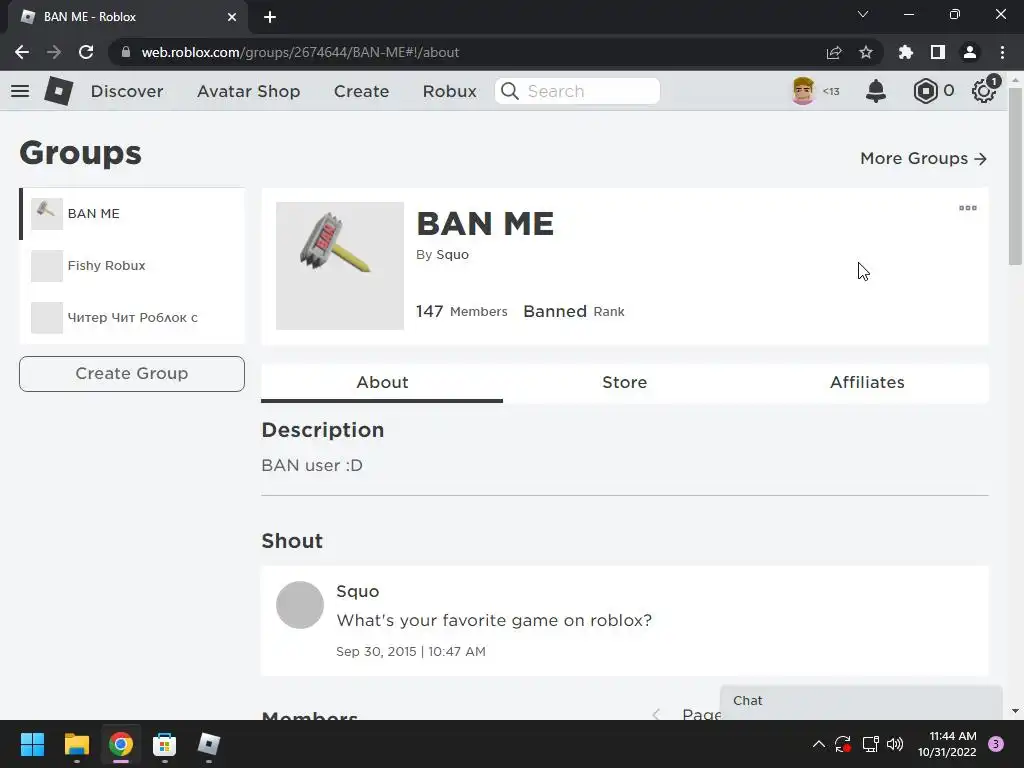The width and height of the screenshot is (1024, 768).
Task: Go to previous members page arrow
Action: (x=656, y=714)
